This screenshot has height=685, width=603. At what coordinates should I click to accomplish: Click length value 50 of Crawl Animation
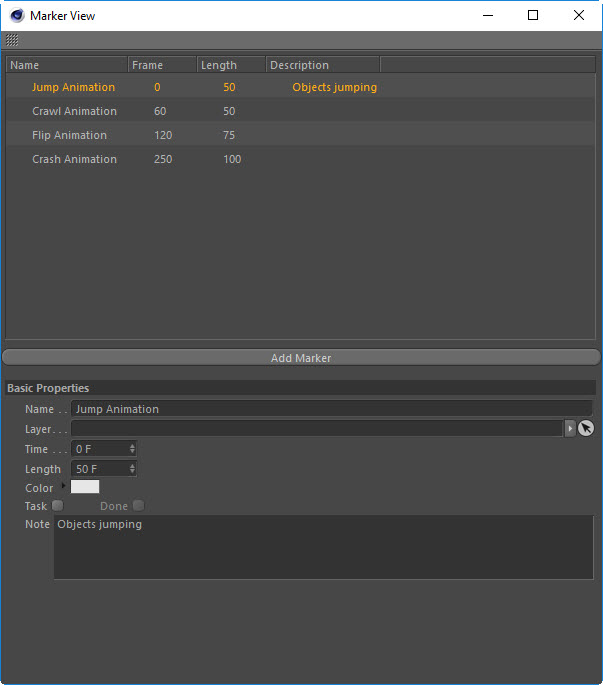(229, 111)
